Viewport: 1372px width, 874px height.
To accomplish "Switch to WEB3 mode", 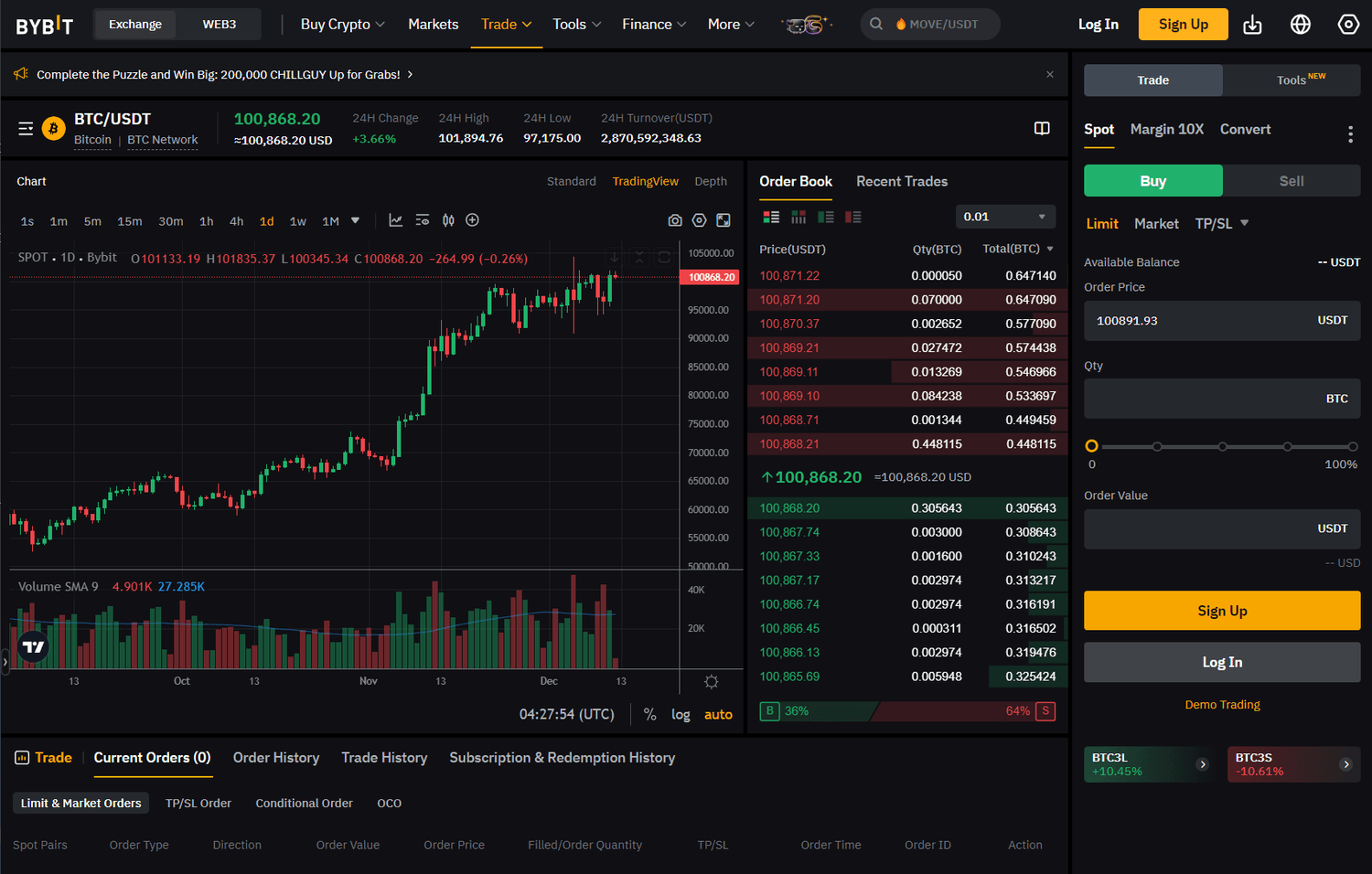I will point(219,25).
